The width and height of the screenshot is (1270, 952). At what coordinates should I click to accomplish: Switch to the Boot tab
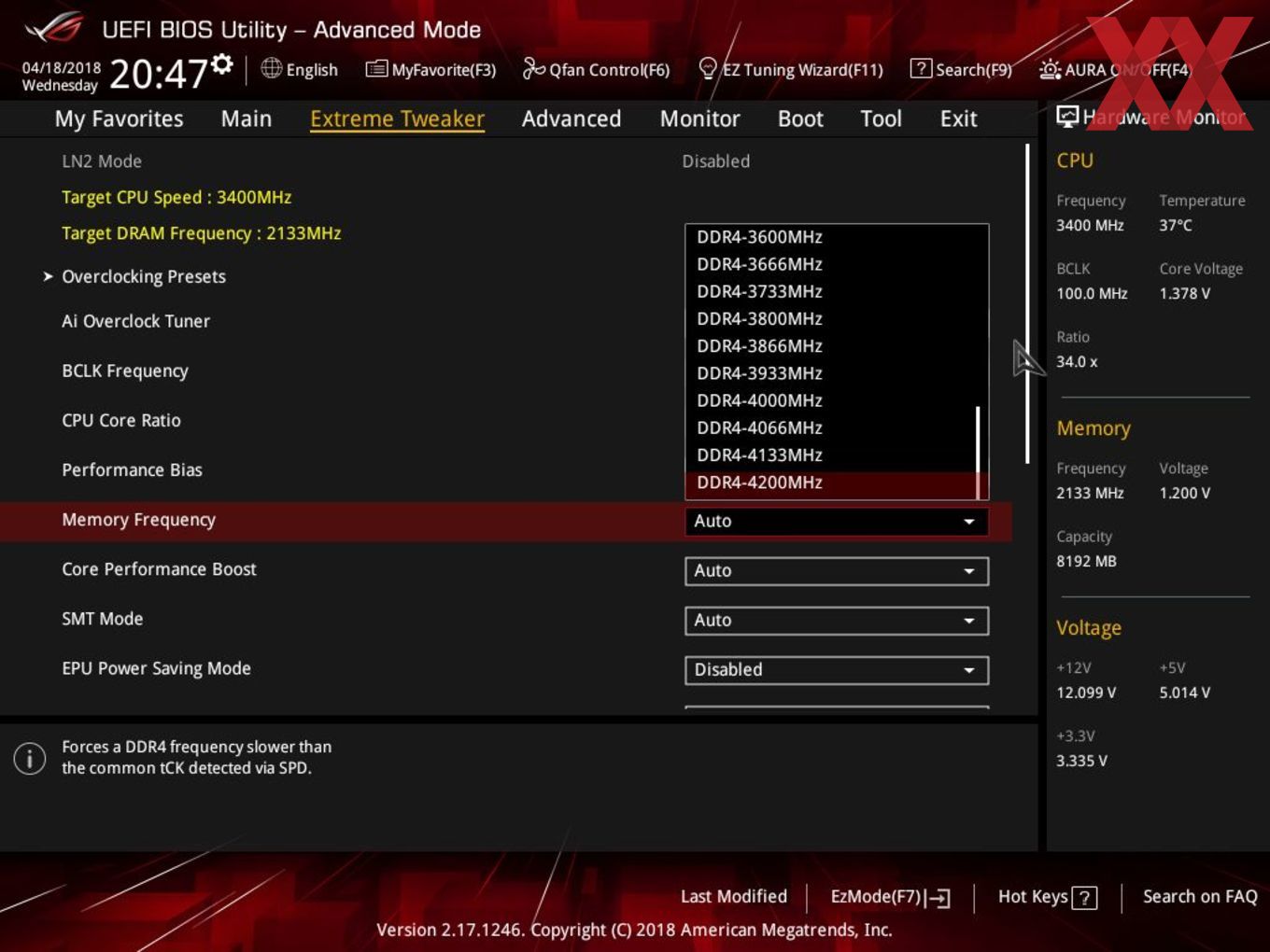800,119
